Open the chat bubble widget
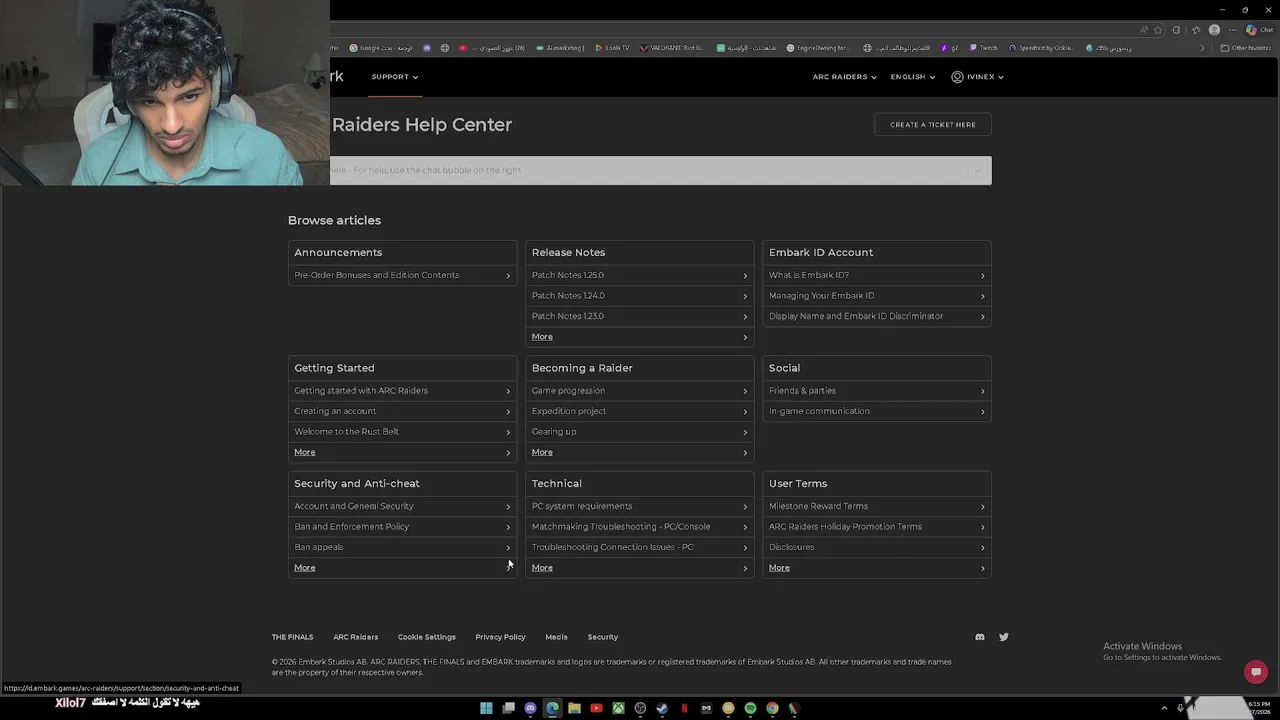This screenshot has width=1280, height=720. click(1257, 672)
